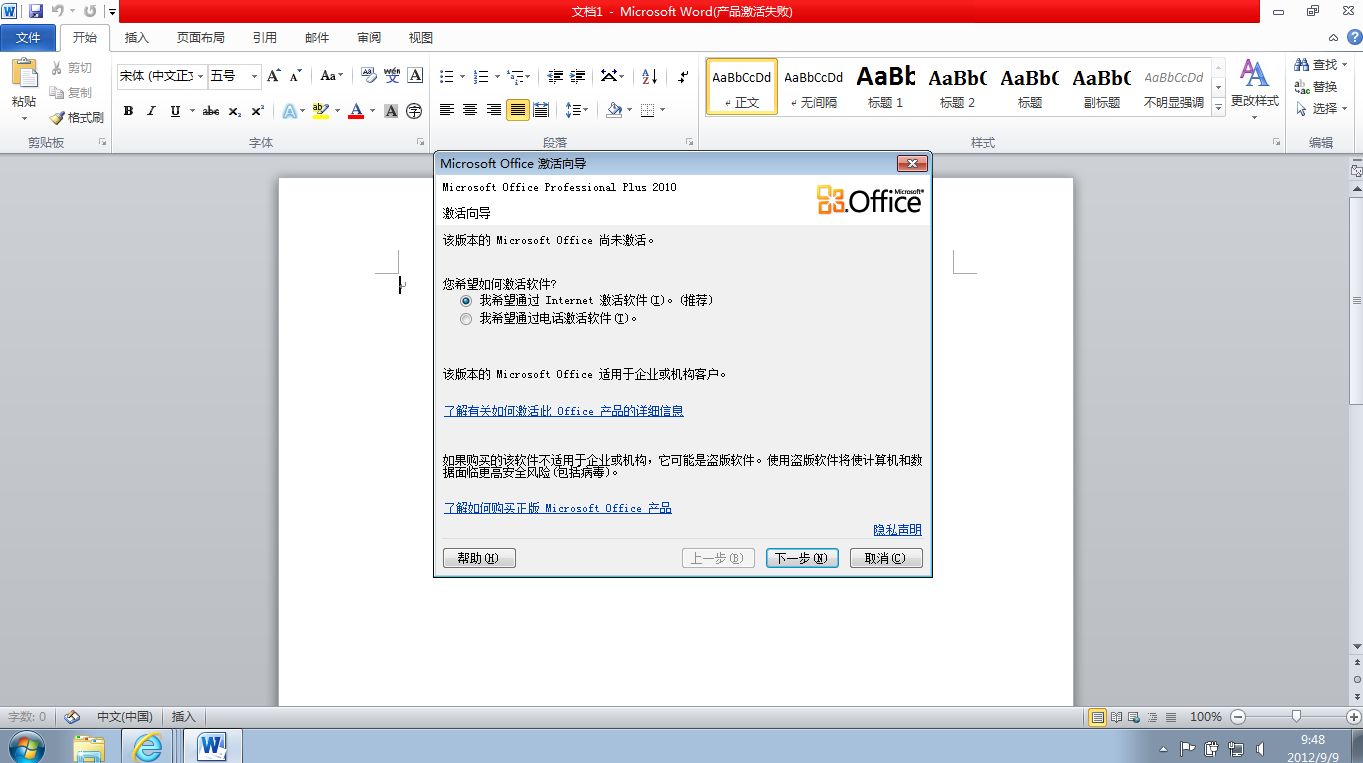Screen dimensions: 1363x763
Task: Open Word Help question mark icon
Action: [1354, 37]
